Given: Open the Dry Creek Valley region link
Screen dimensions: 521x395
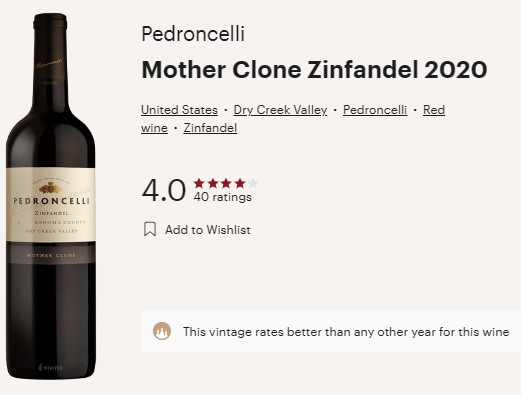Looking at the screenshot, I should click(280, 110).
